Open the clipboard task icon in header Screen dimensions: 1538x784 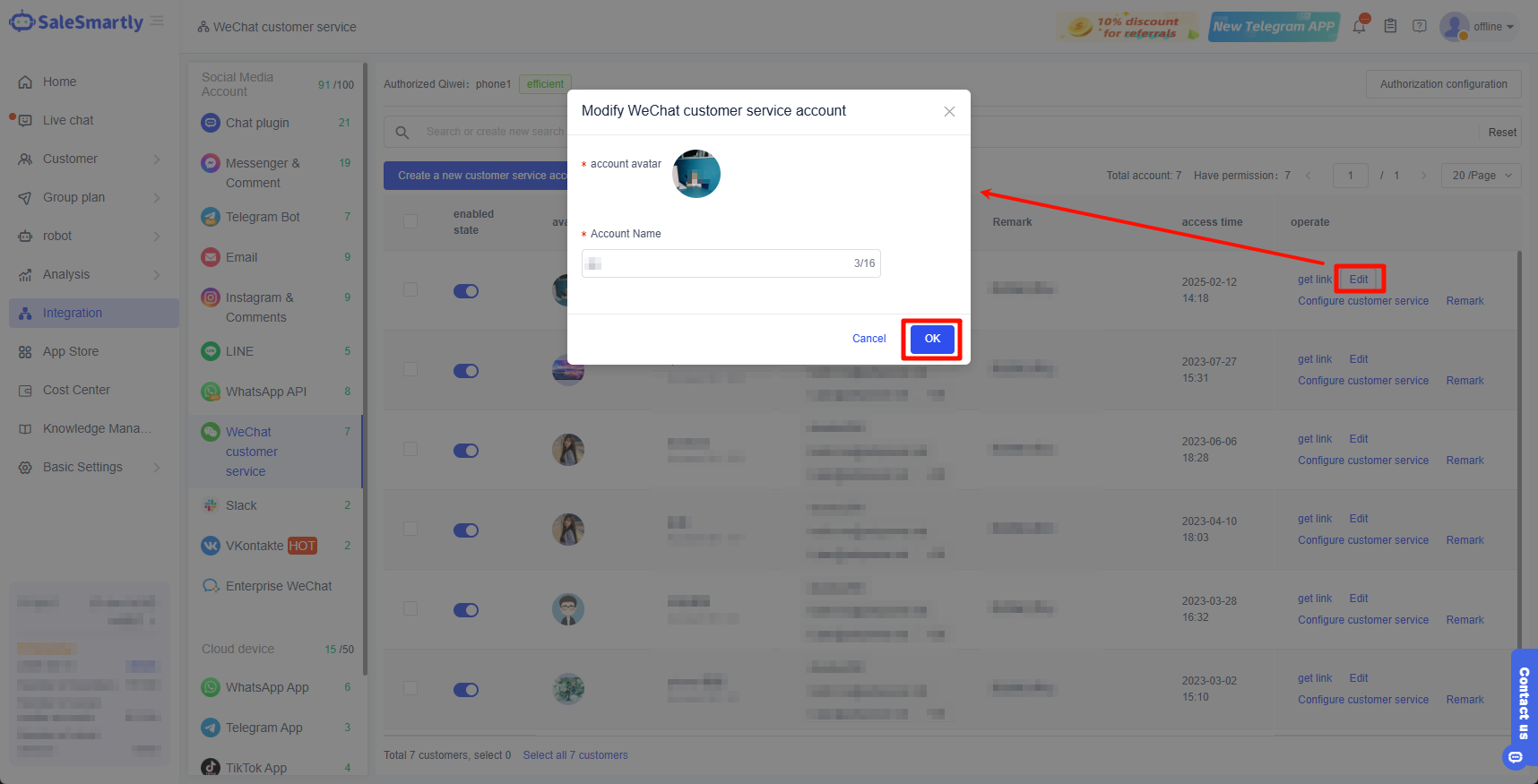[1390, 26]
